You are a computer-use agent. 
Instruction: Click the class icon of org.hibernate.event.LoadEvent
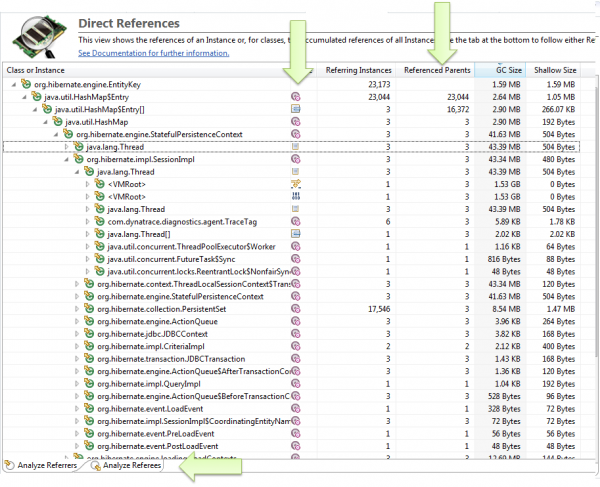coord(89,408)
